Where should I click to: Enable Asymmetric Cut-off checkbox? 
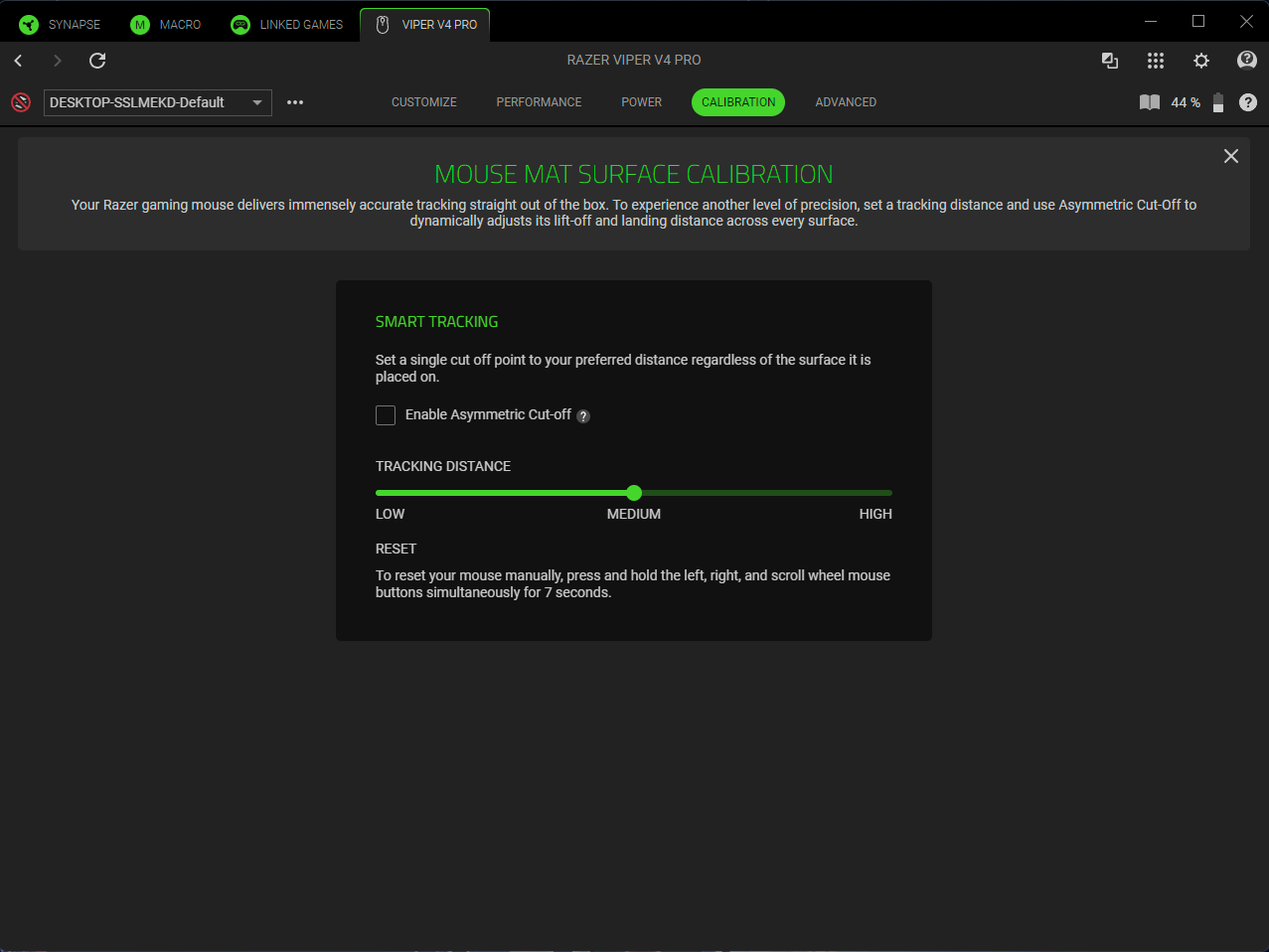pos(386,415)
